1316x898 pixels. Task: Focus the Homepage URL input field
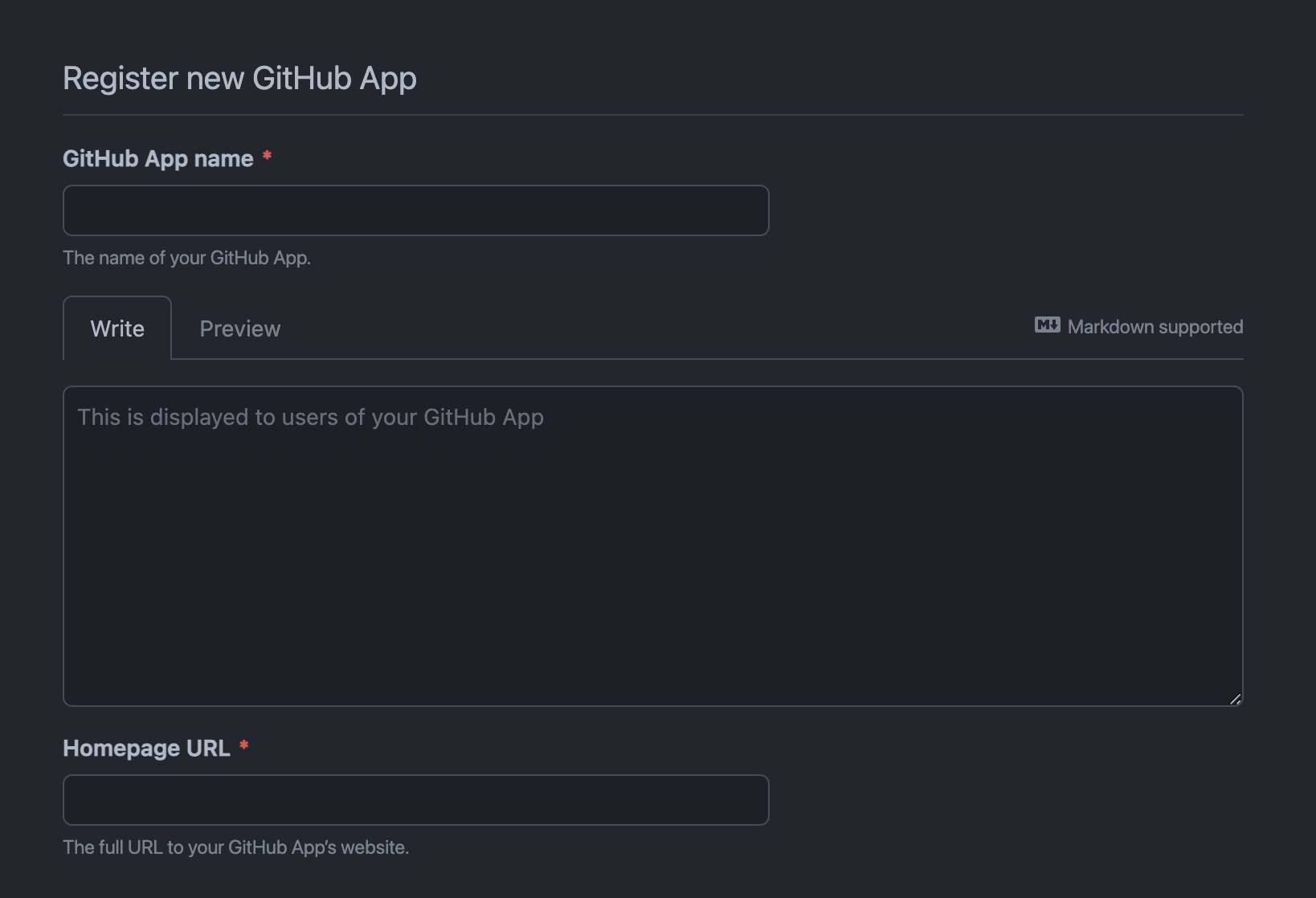pos(415,800)
